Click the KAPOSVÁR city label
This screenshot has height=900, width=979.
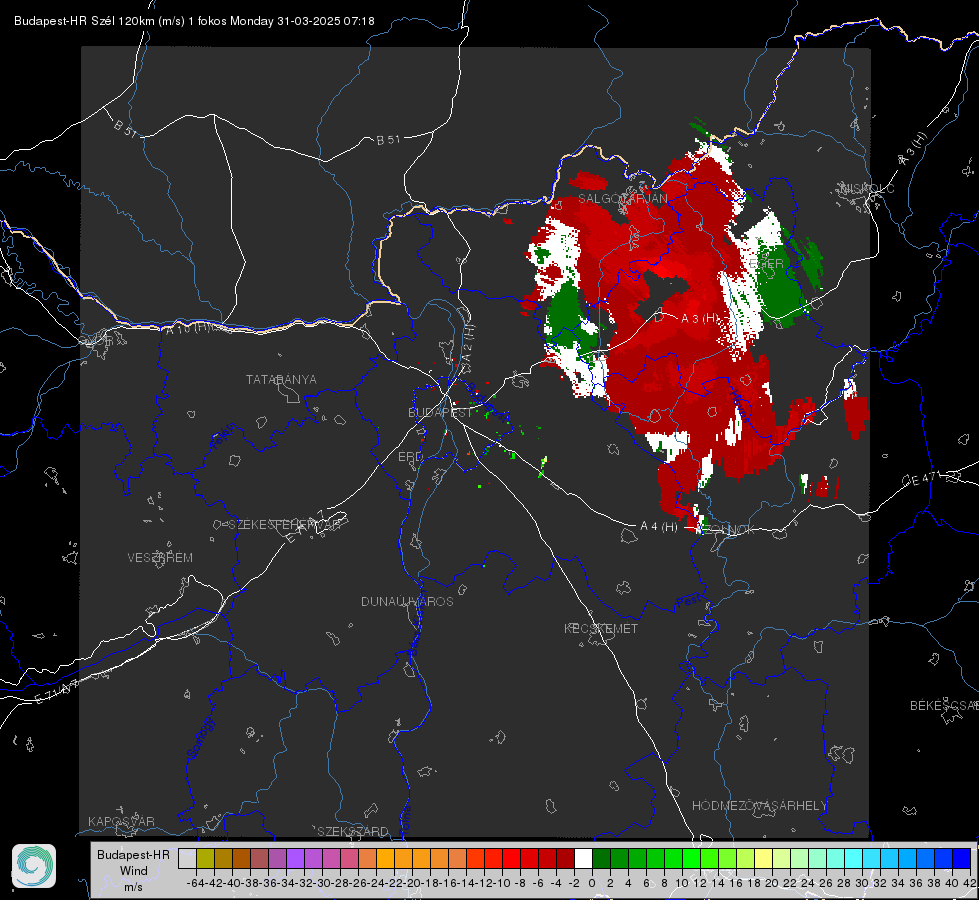tap(121, 821)
